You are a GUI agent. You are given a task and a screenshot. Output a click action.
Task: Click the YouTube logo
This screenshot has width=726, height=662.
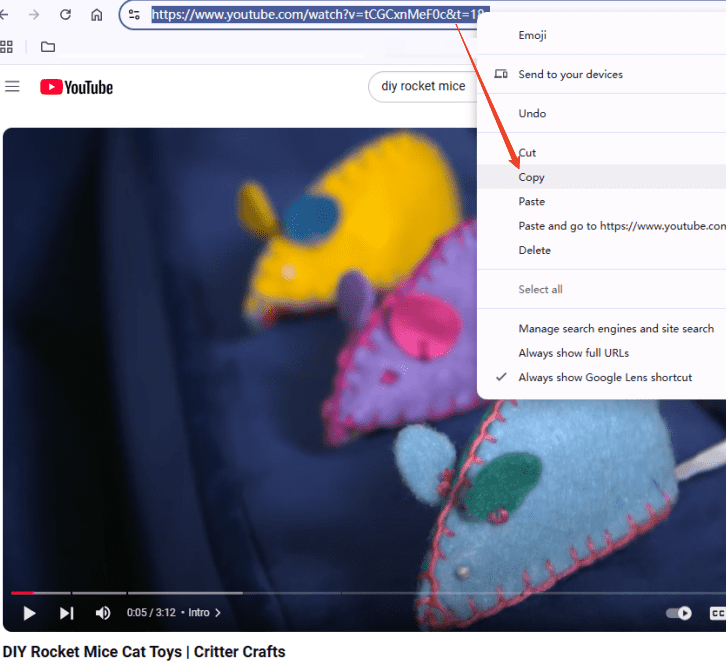(x=77, y=87)
